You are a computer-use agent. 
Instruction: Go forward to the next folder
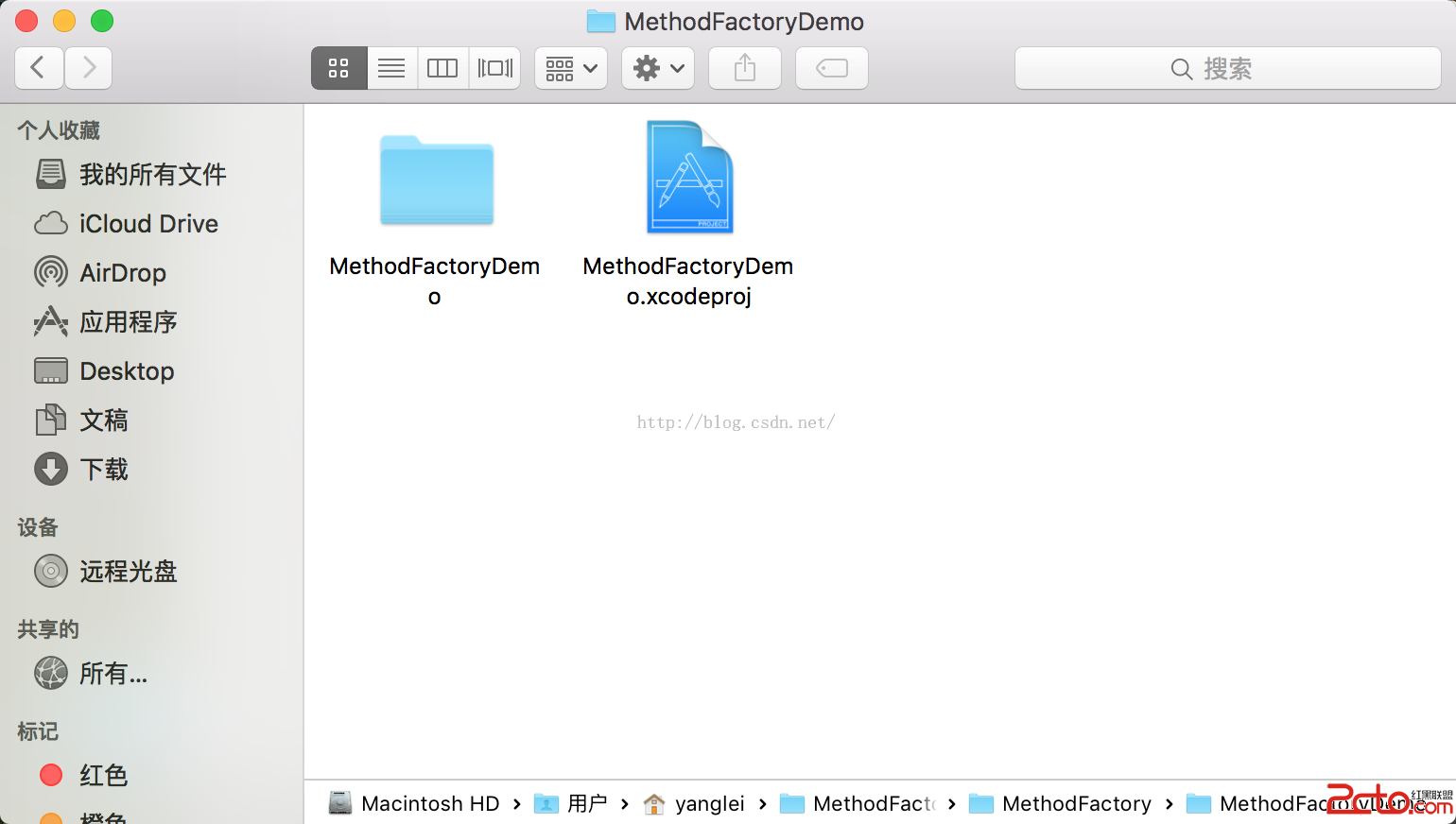click(x=89, y=68)
